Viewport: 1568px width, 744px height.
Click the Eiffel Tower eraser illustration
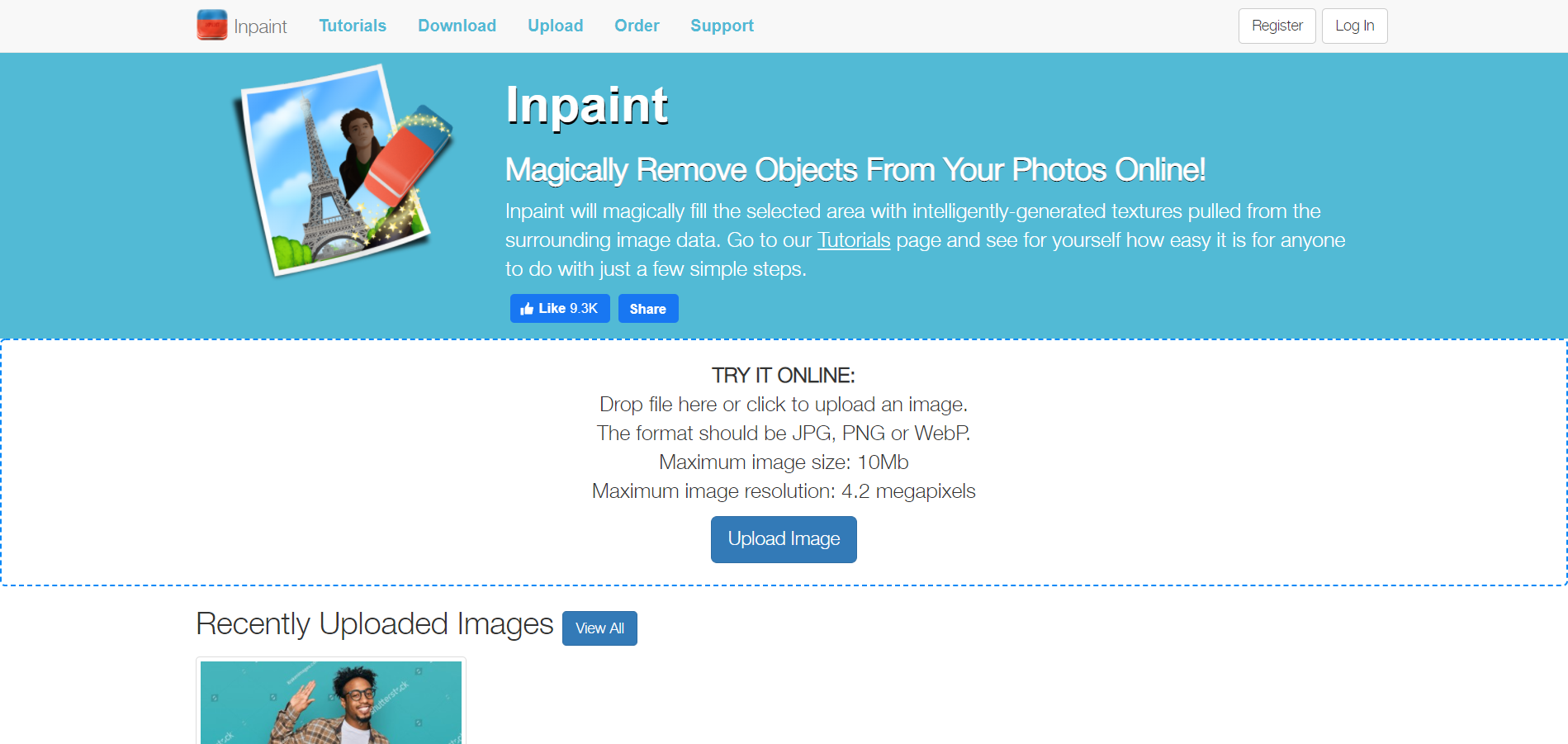coord(344,171)
